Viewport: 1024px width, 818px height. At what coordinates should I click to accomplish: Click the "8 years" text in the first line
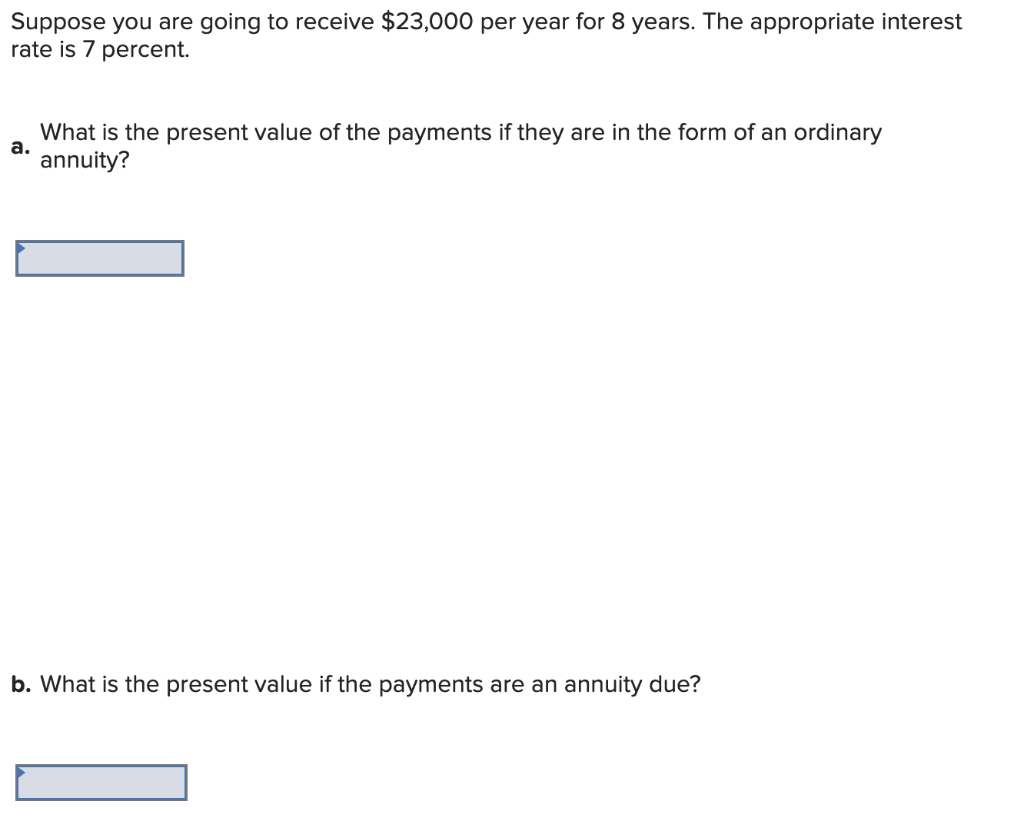pyautogui.click(x=652, y=23)
